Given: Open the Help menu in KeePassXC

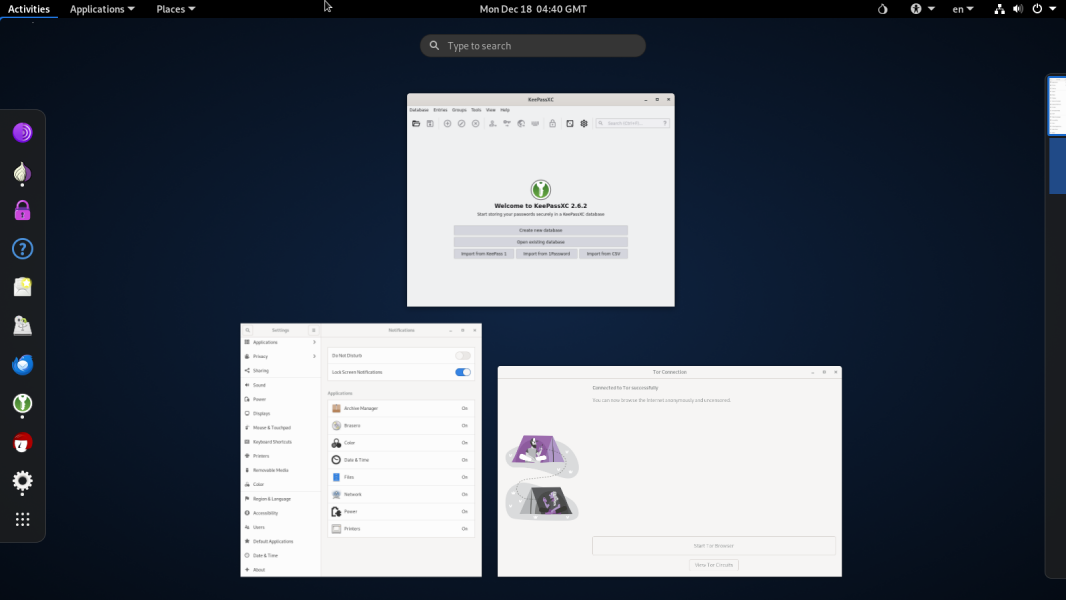Looking at the screenshot, I should coord(505,110).
